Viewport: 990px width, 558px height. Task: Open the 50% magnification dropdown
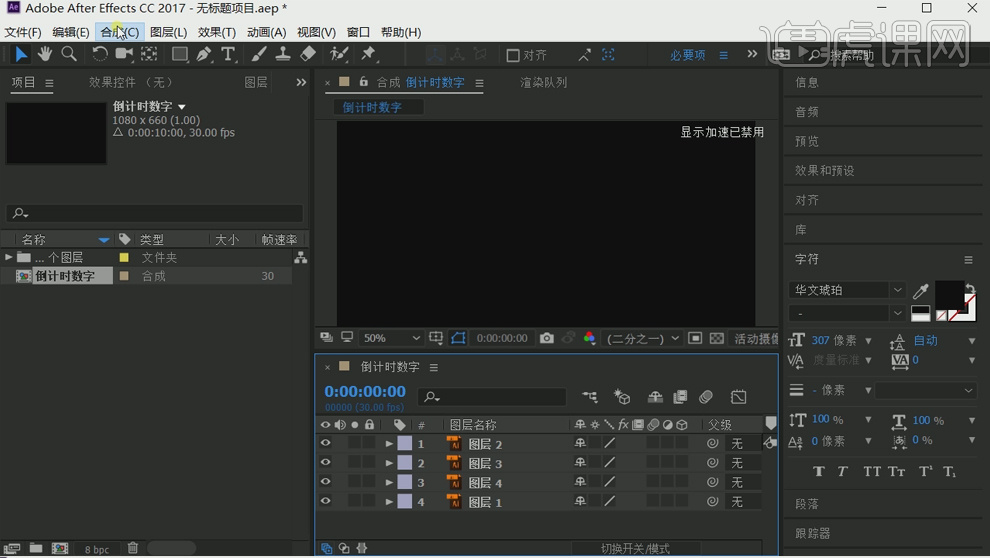390,339
